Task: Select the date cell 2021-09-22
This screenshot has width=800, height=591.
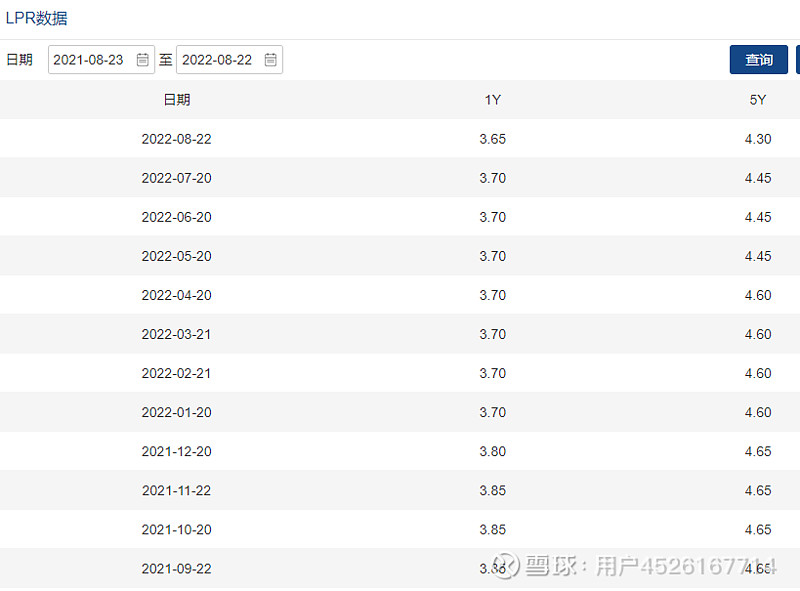Action: point(177,569)
